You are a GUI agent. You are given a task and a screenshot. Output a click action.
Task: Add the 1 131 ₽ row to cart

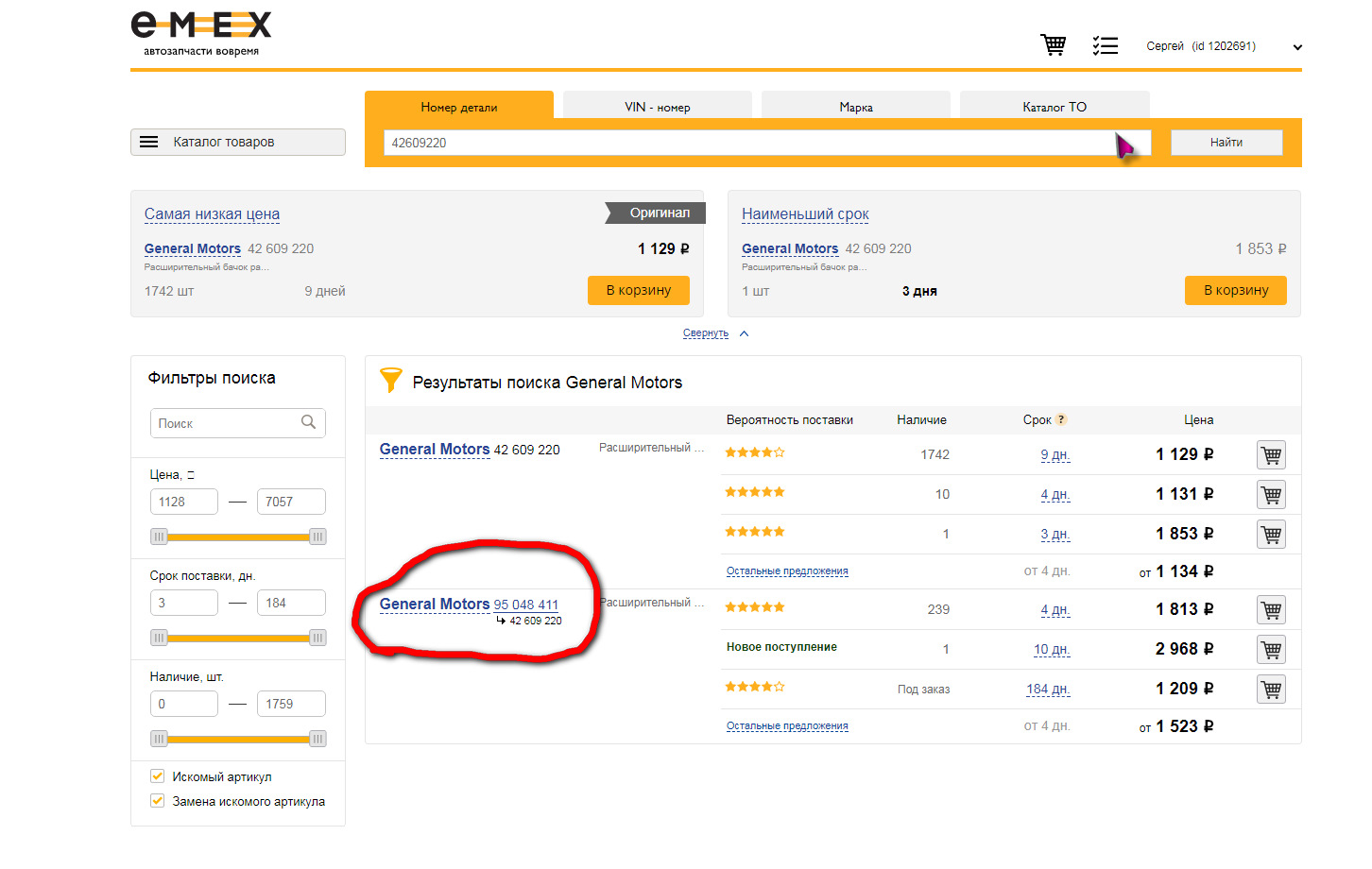pos(1272,495)
